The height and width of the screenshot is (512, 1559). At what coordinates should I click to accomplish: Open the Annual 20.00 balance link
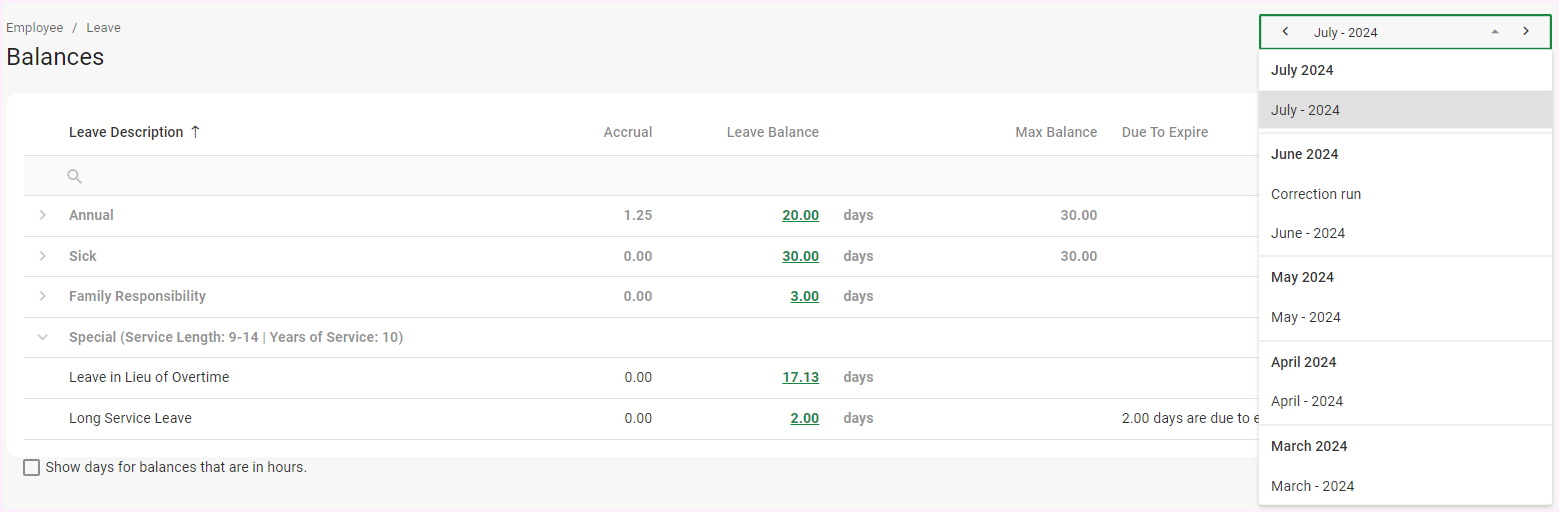[x=800, y=215]
